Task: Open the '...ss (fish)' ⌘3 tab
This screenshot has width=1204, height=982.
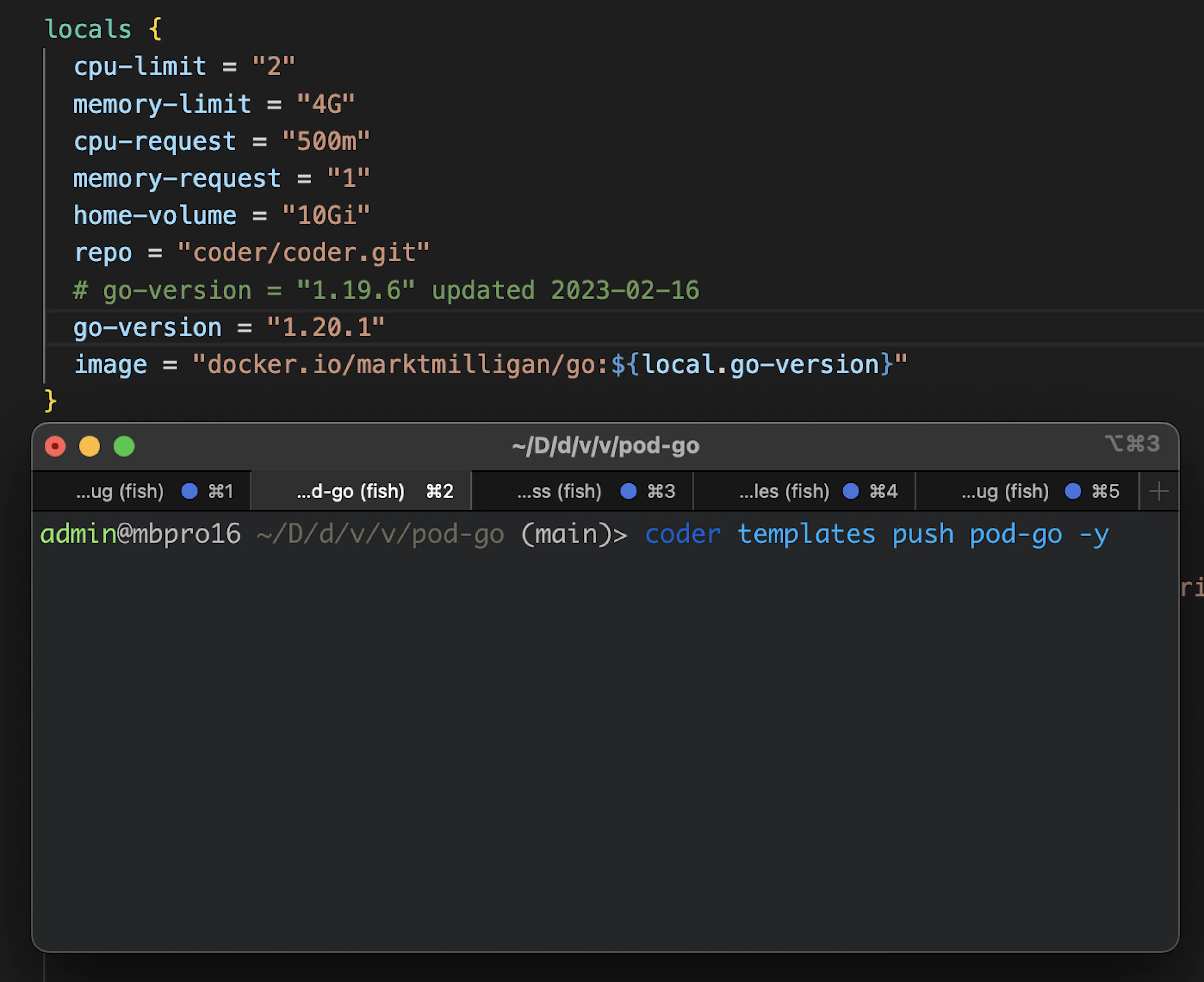Action: pyautogui.click(x=583, y=491)
